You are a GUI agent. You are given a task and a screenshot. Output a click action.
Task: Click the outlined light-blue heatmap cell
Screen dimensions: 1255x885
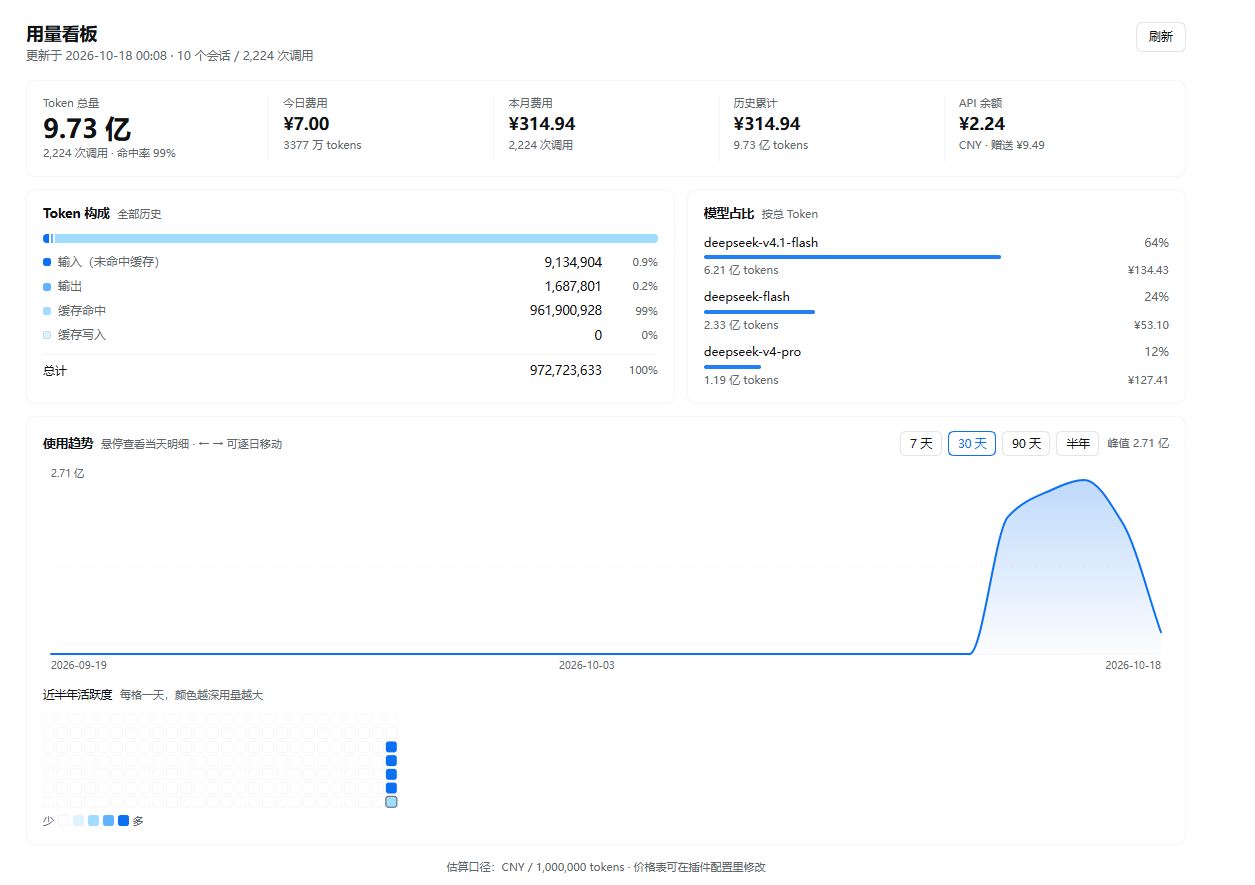coord(391,802)
